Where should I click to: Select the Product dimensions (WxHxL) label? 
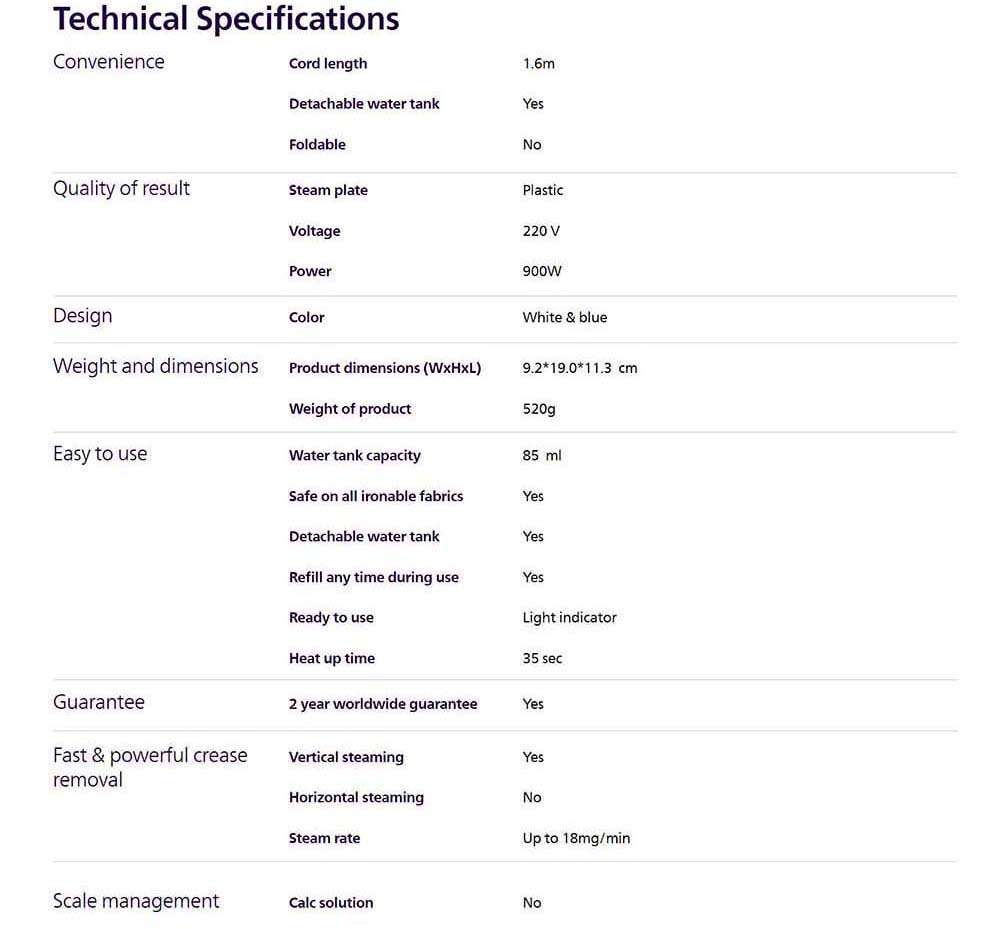click(385, 368)
